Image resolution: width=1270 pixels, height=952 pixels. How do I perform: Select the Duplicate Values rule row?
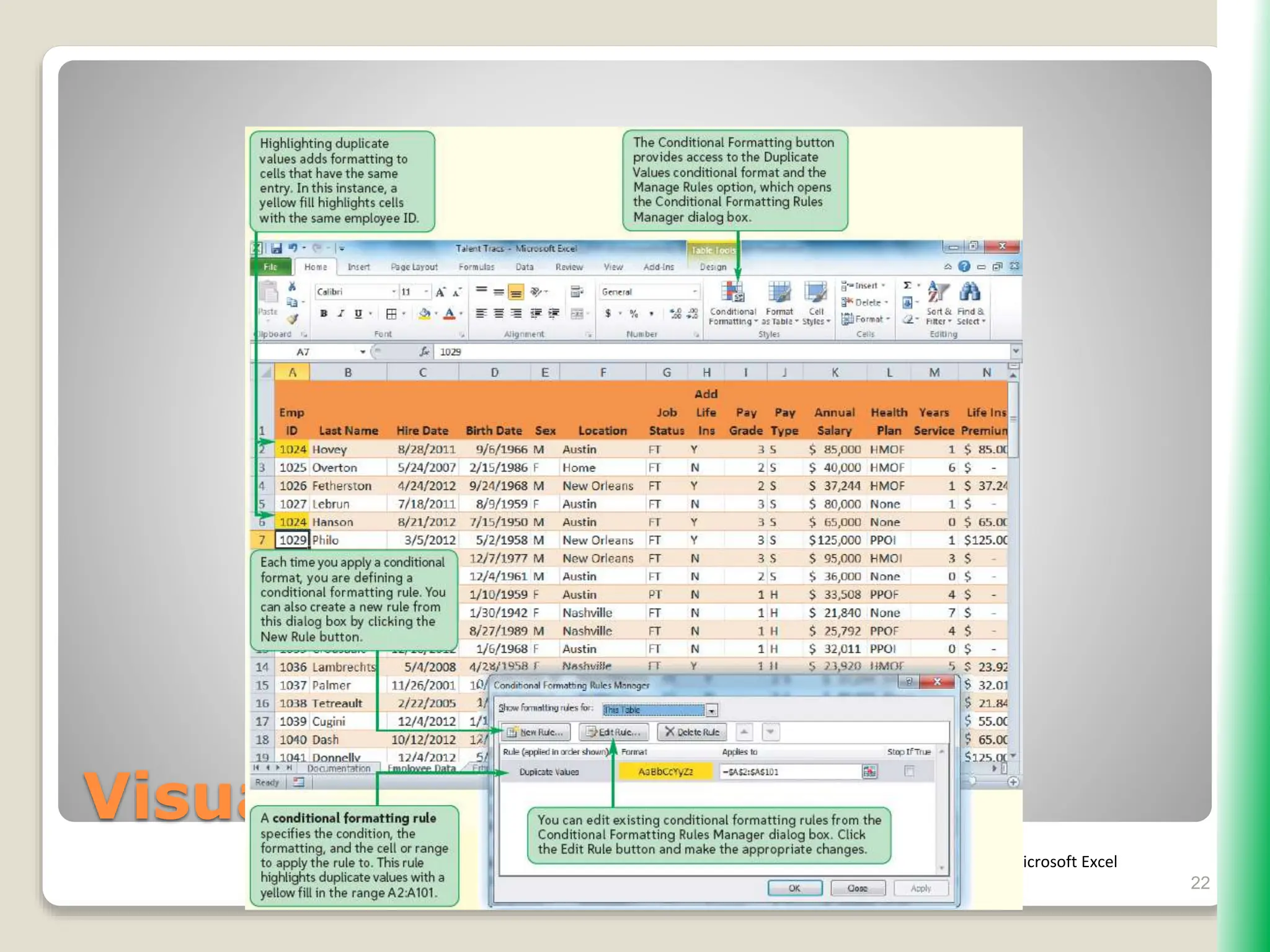(719, 772)
